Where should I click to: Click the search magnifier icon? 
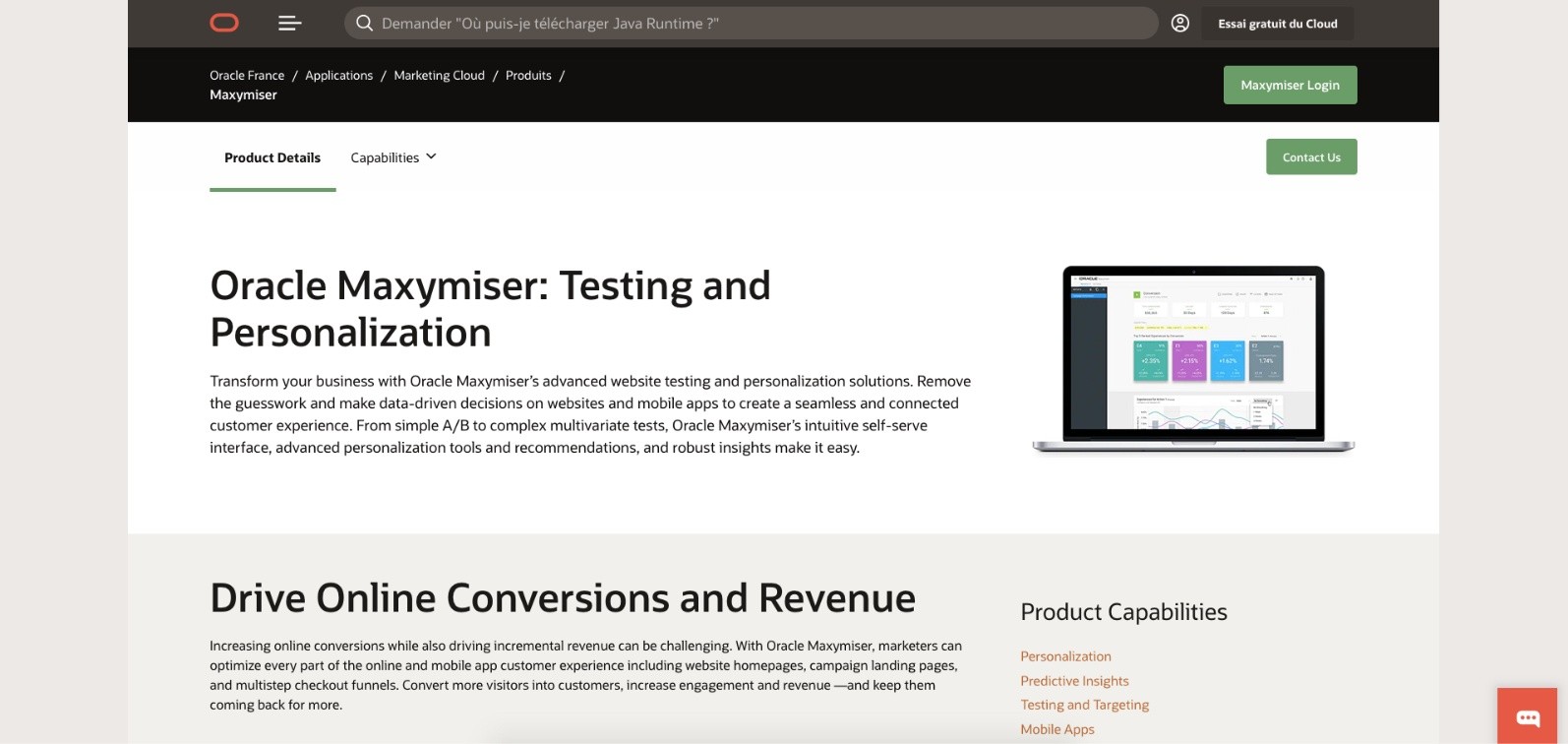point(364,24)
